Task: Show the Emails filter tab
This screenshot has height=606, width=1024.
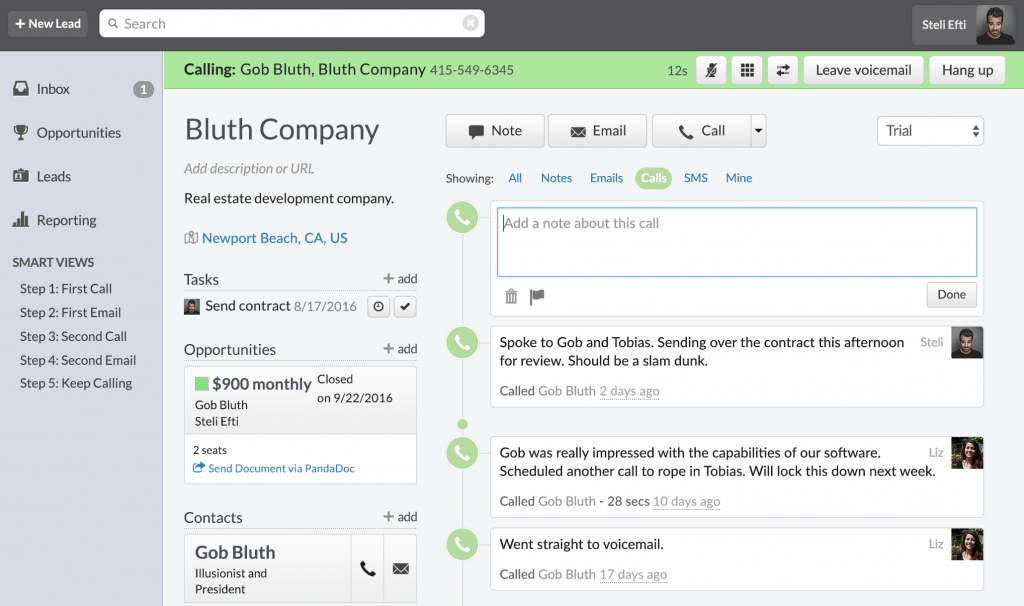Action: (606, 178)
